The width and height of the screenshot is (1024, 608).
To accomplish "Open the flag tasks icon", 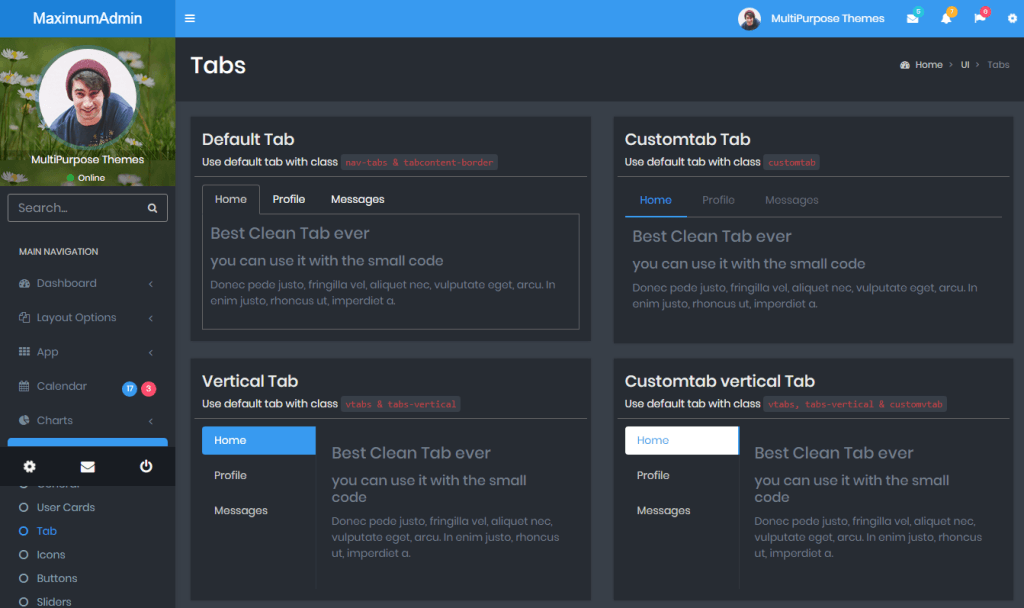I will 980,18.
